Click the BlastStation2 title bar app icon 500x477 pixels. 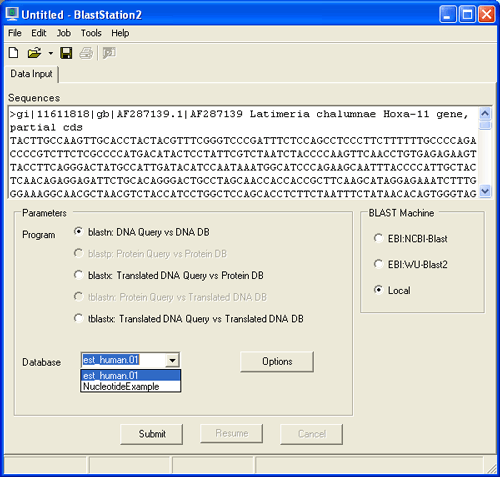pyautogui.click(x=12, y=14)
